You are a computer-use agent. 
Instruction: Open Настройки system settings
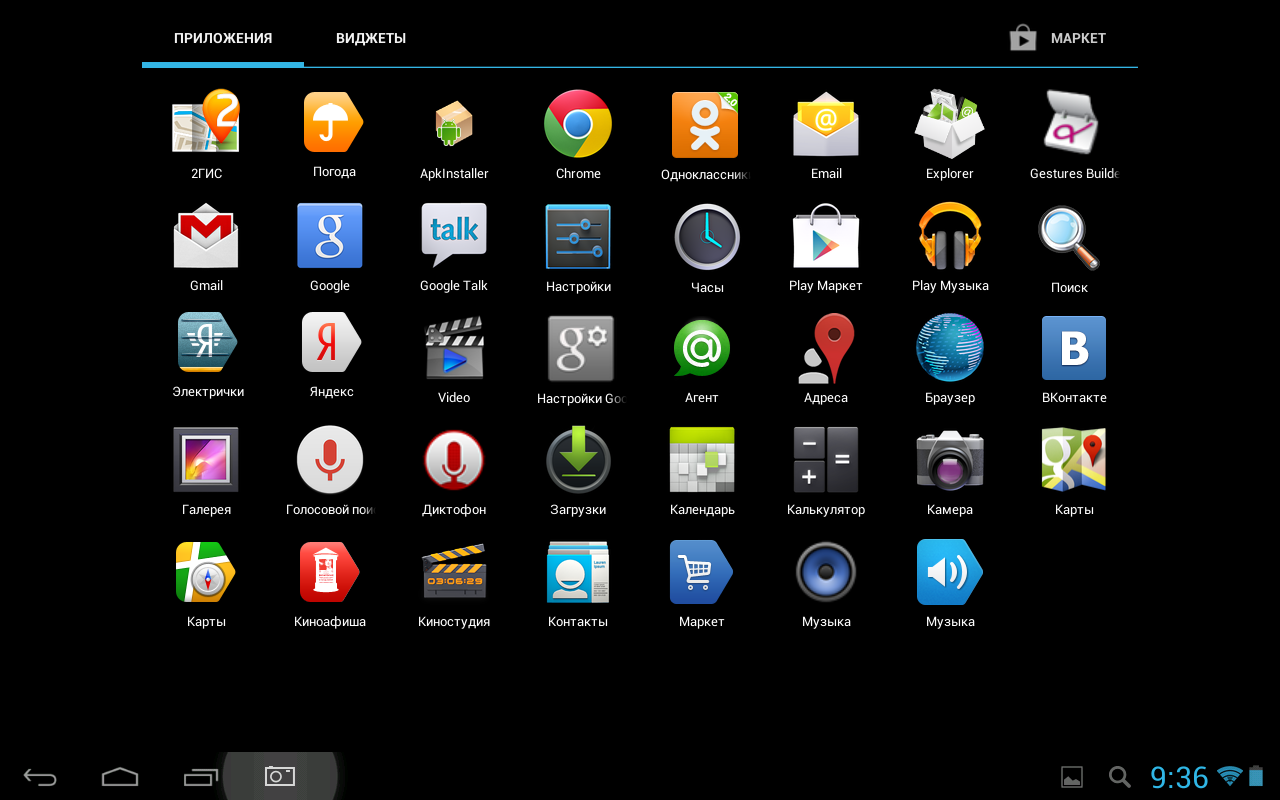click(578, 236)
